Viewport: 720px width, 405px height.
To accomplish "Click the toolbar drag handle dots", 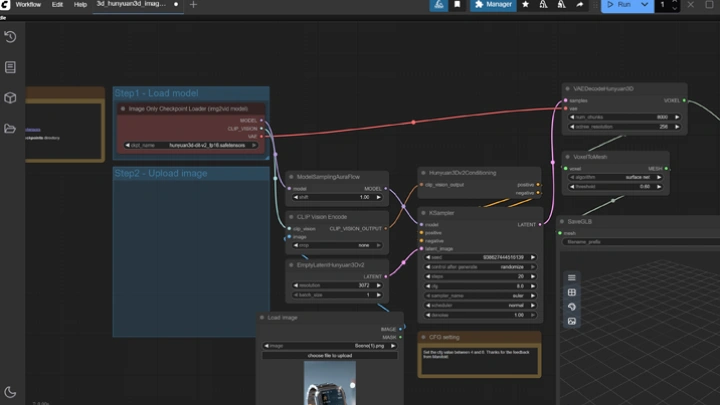I will [x=596, y=5].
